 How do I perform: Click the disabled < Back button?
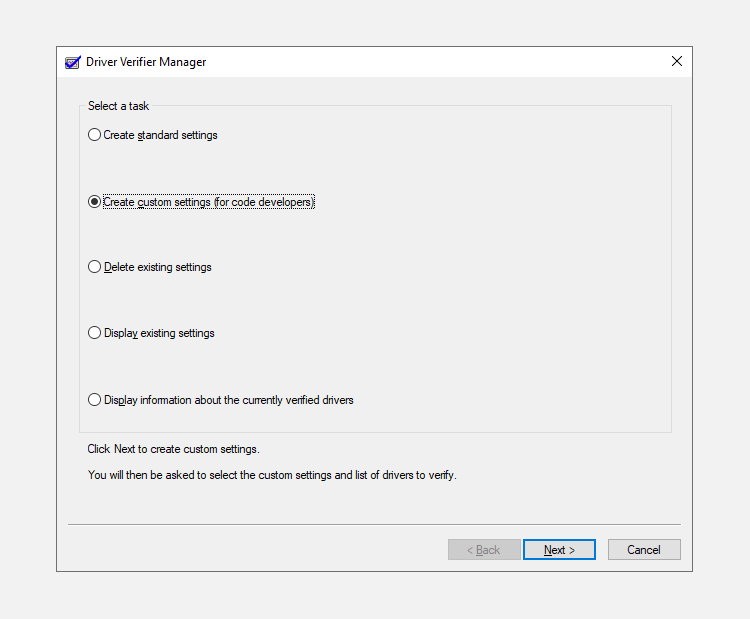click(x=484, y=550)
